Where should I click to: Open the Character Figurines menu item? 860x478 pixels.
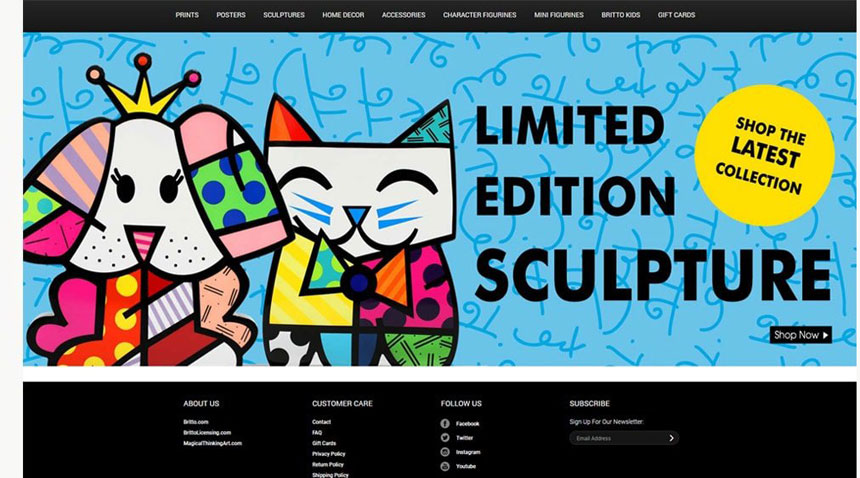pyautogui.click(x=478, y=15)
